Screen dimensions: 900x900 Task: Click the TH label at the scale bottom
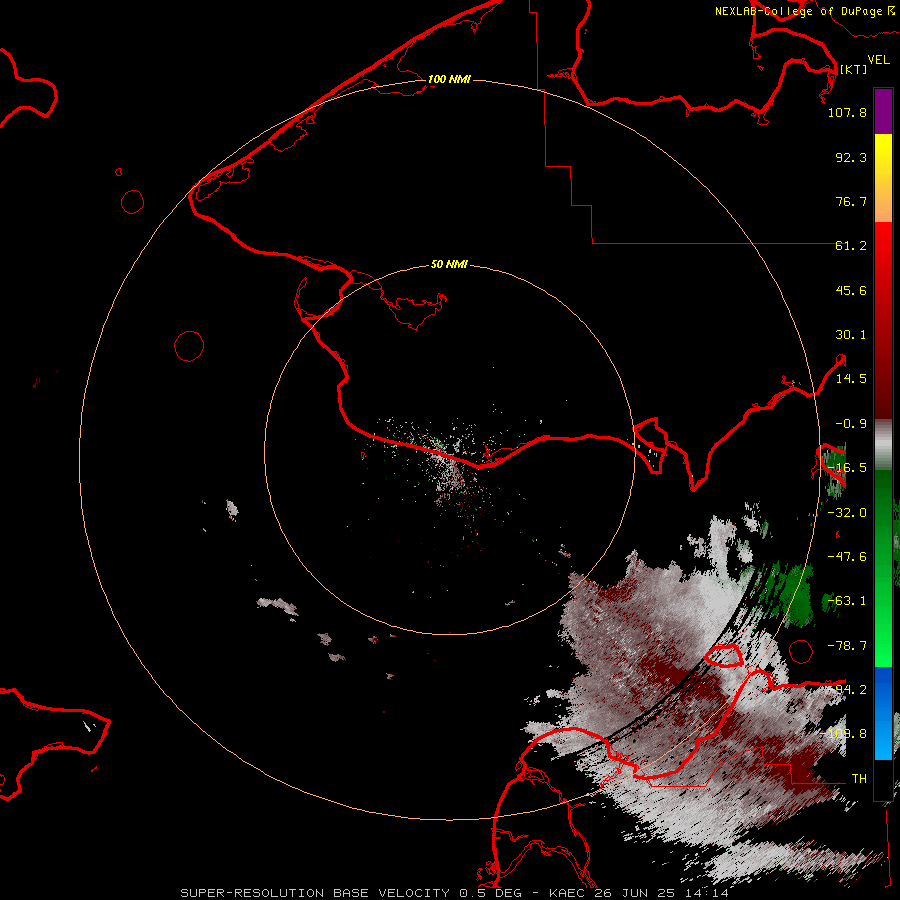(x=859, y=779)
